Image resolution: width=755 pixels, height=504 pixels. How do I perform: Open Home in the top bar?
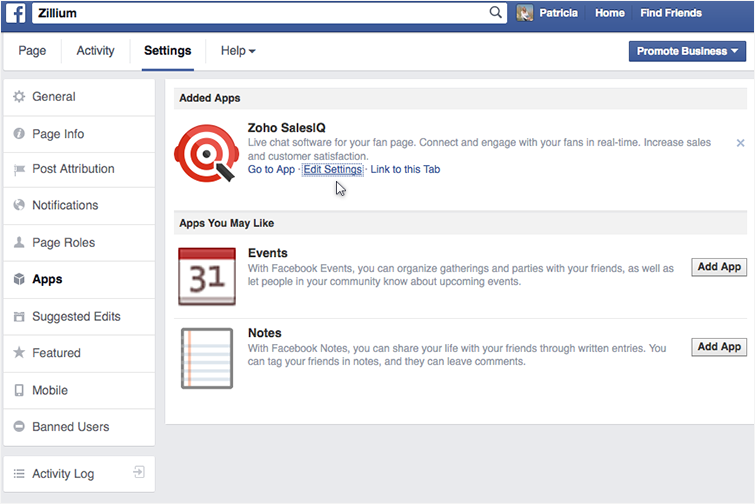[x=610, y=13]
